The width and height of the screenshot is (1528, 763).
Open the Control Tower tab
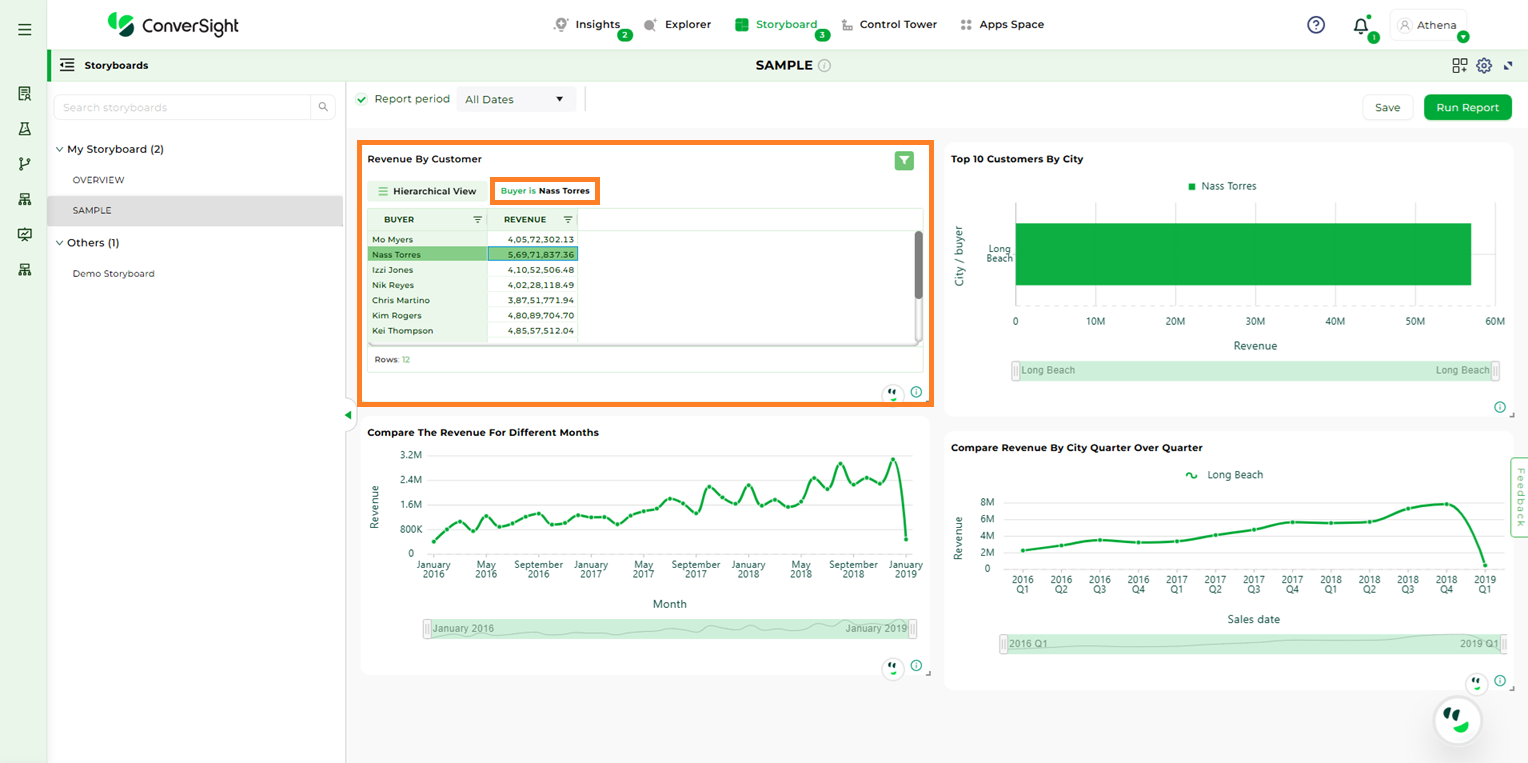point(889,25)
